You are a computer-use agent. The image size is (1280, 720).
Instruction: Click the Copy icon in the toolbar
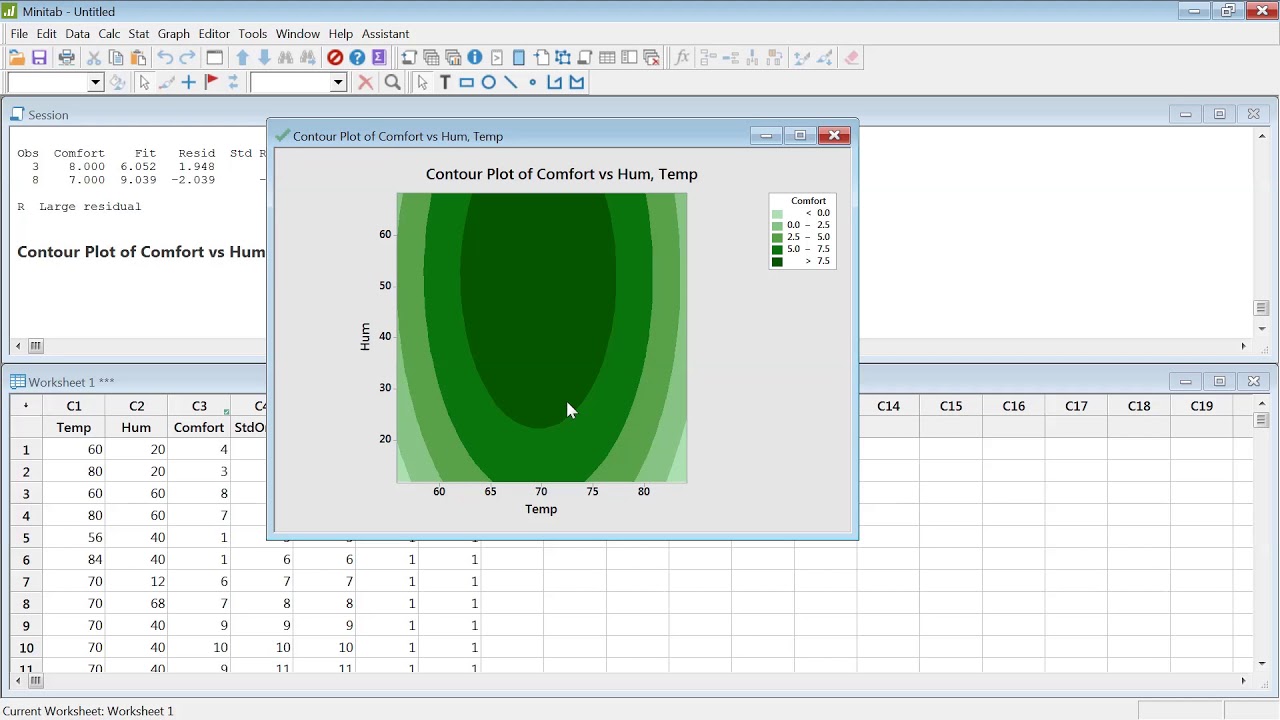pyautogui.click(x=116, y=58)
